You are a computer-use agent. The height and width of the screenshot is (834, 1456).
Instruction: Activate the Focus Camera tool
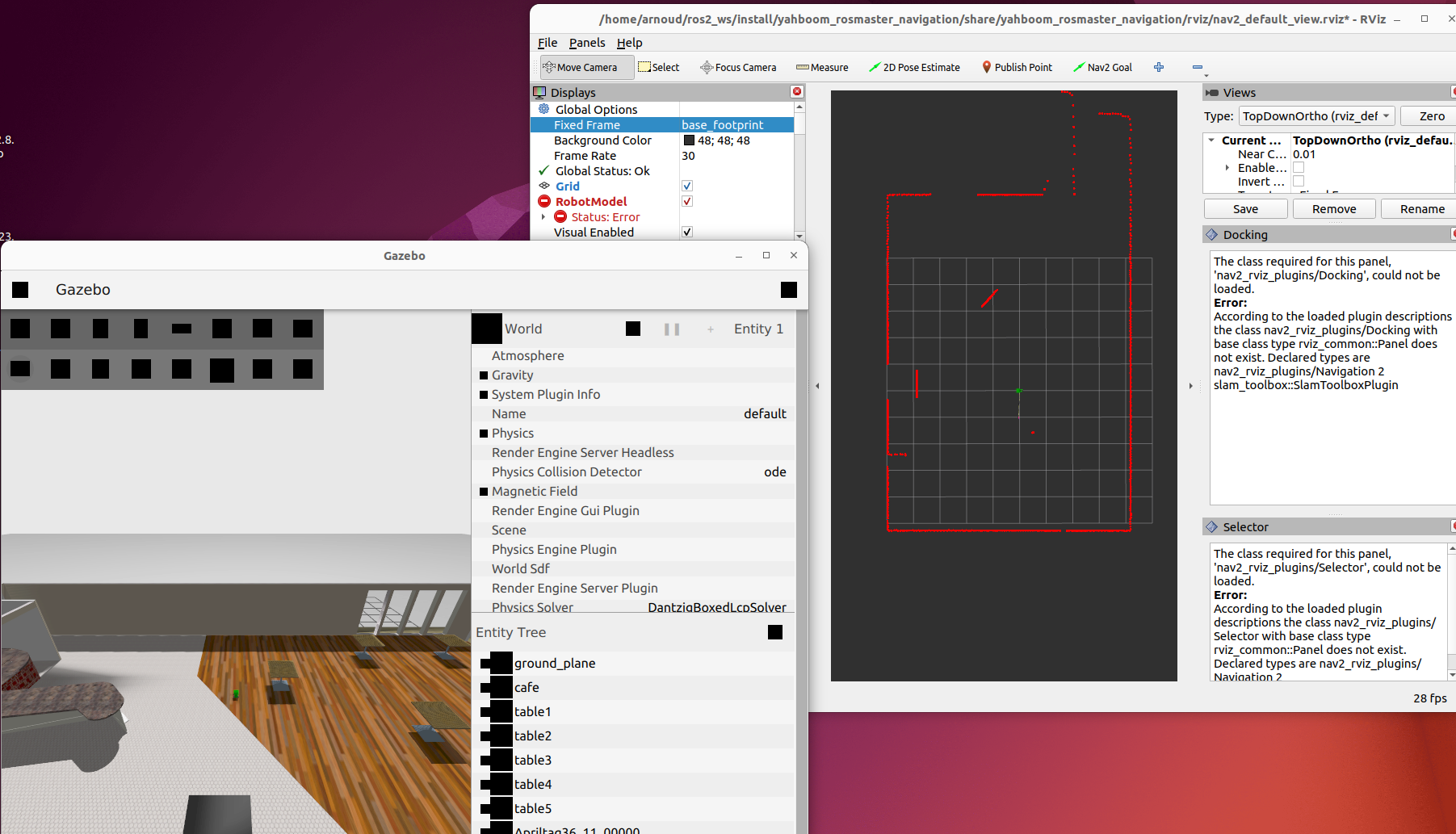(738, 68)
